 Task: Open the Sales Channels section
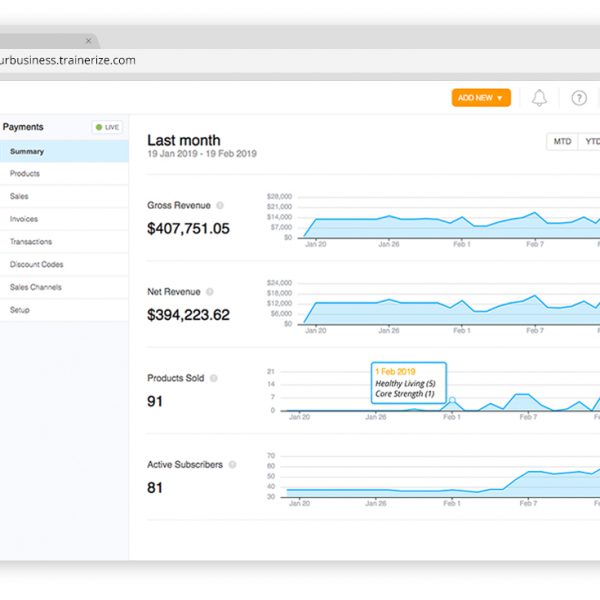click(35, 287)
